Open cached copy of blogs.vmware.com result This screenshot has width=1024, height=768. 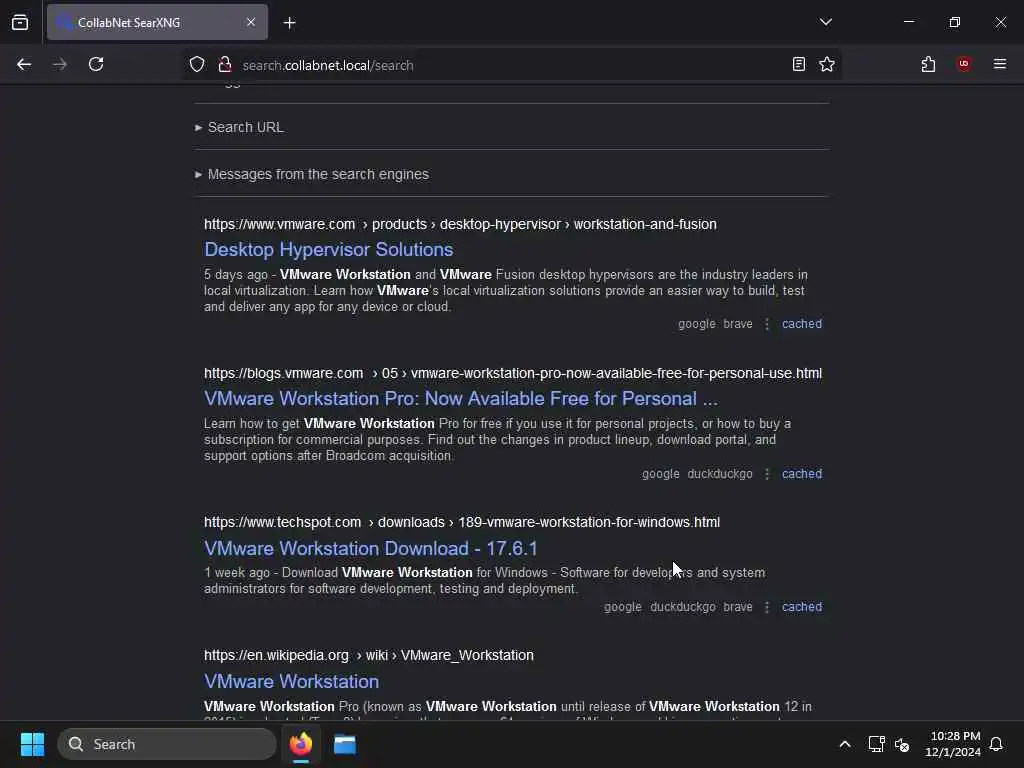pos(802,473)
